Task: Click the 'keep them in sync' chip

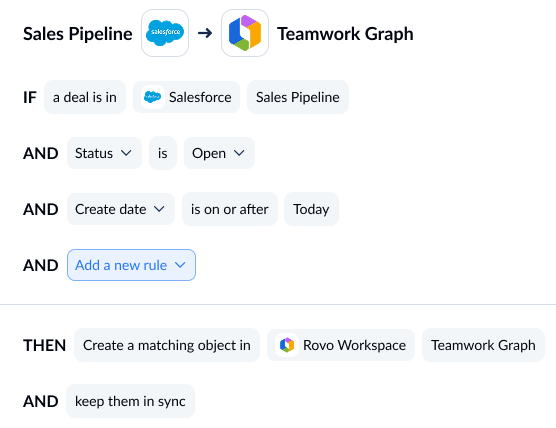Action: pyautogui.click(x=130, y=401)
